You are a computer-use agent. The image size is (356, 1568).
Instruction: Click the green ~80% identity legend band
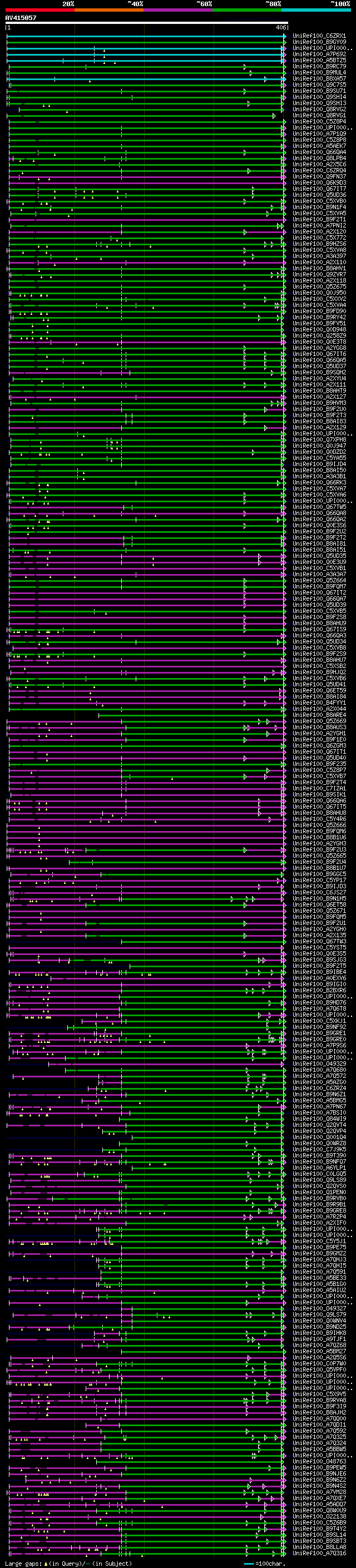[x=247, y=10]
